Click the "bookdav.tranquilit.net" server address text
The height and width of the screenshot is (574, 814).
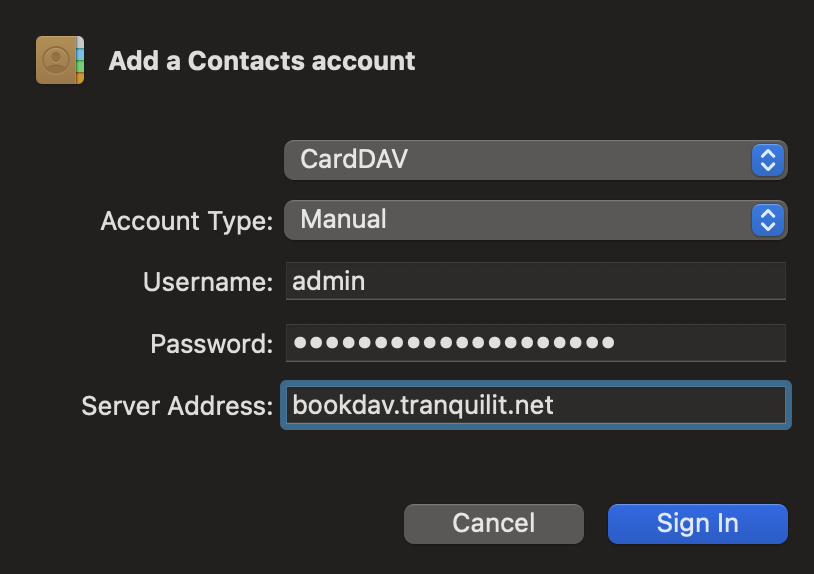422,405
